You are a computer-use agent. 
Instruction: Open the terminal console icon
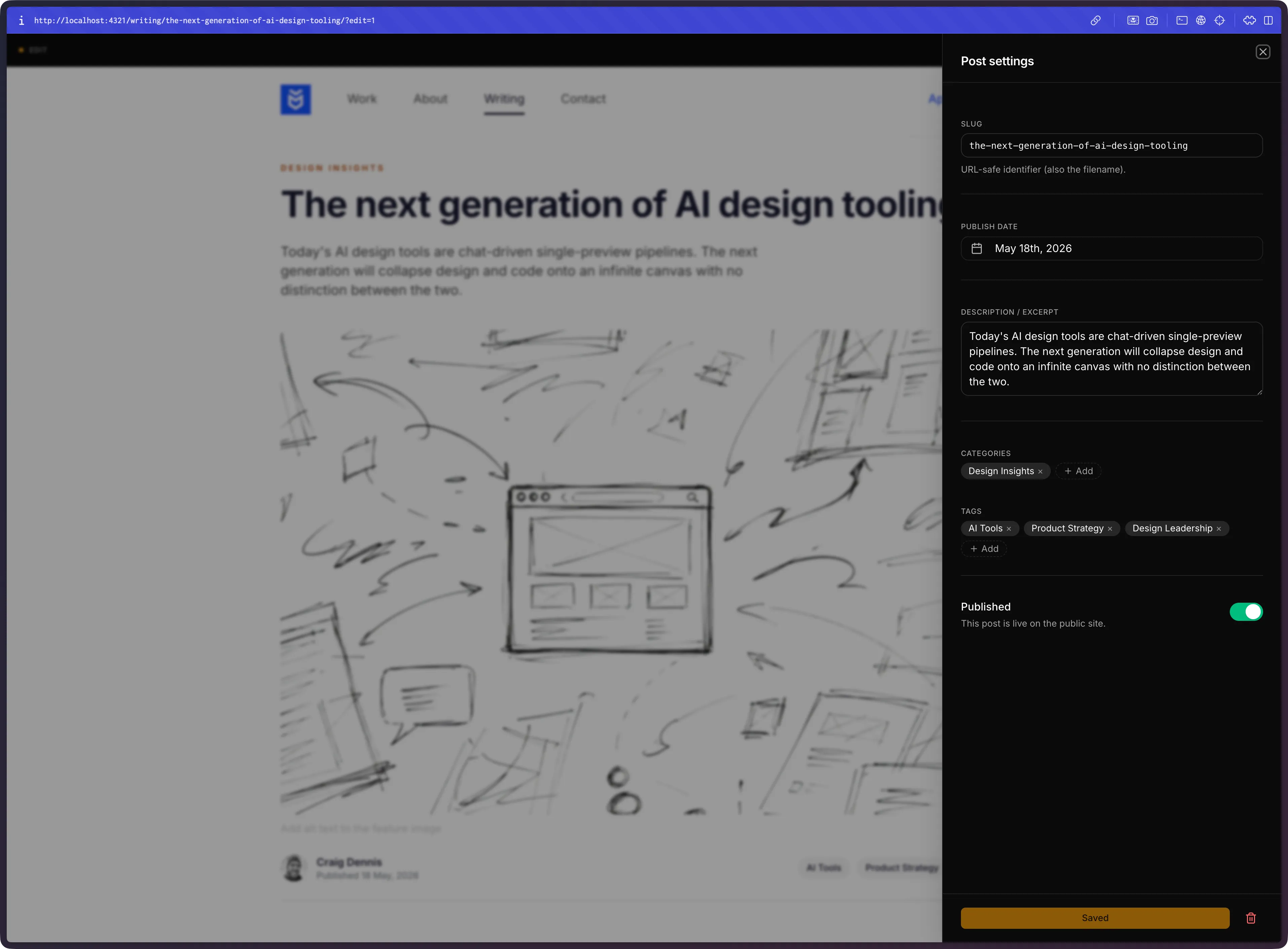pyautogui.click(x=1182, y=21)
